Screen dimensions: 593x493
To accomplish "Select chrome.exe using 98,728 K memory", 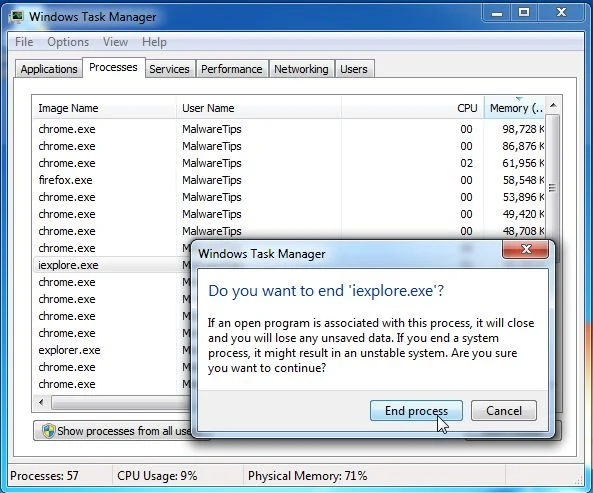I will click(289, 129).
